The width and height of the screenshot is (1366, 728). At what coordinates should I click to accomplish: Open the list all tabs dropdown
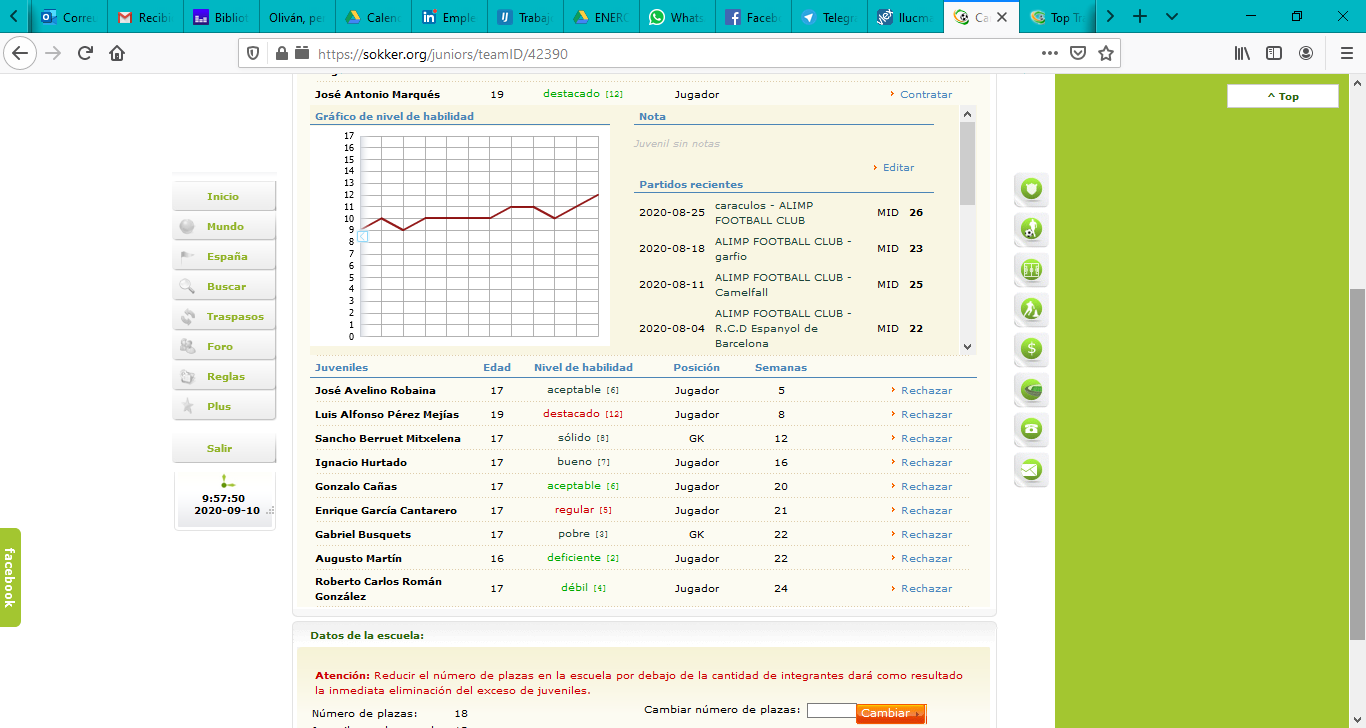pos(1172,17)
